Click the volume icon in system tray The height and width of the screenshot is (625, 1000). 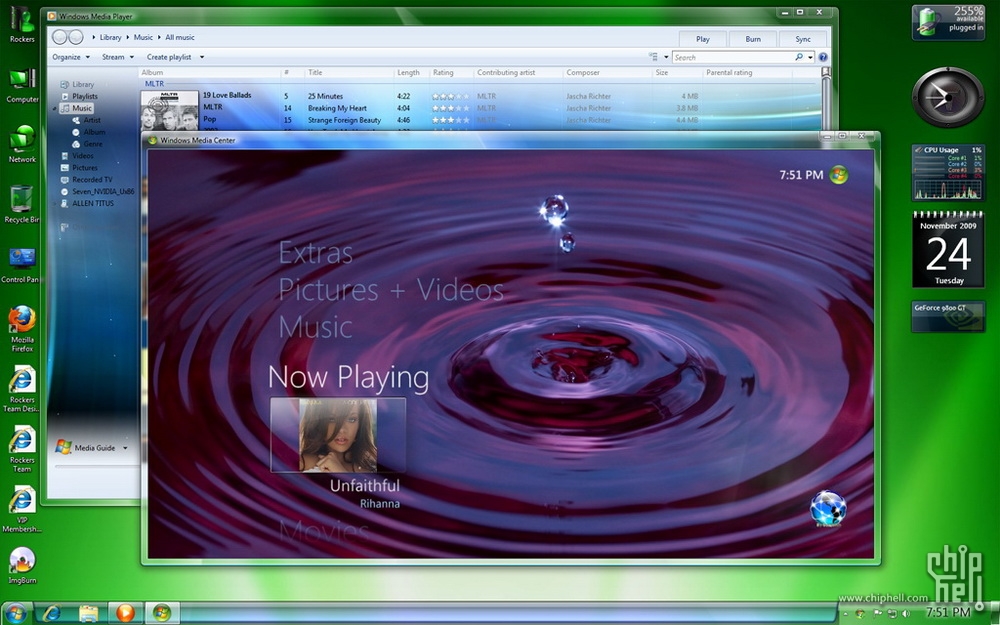coord(906,614)
